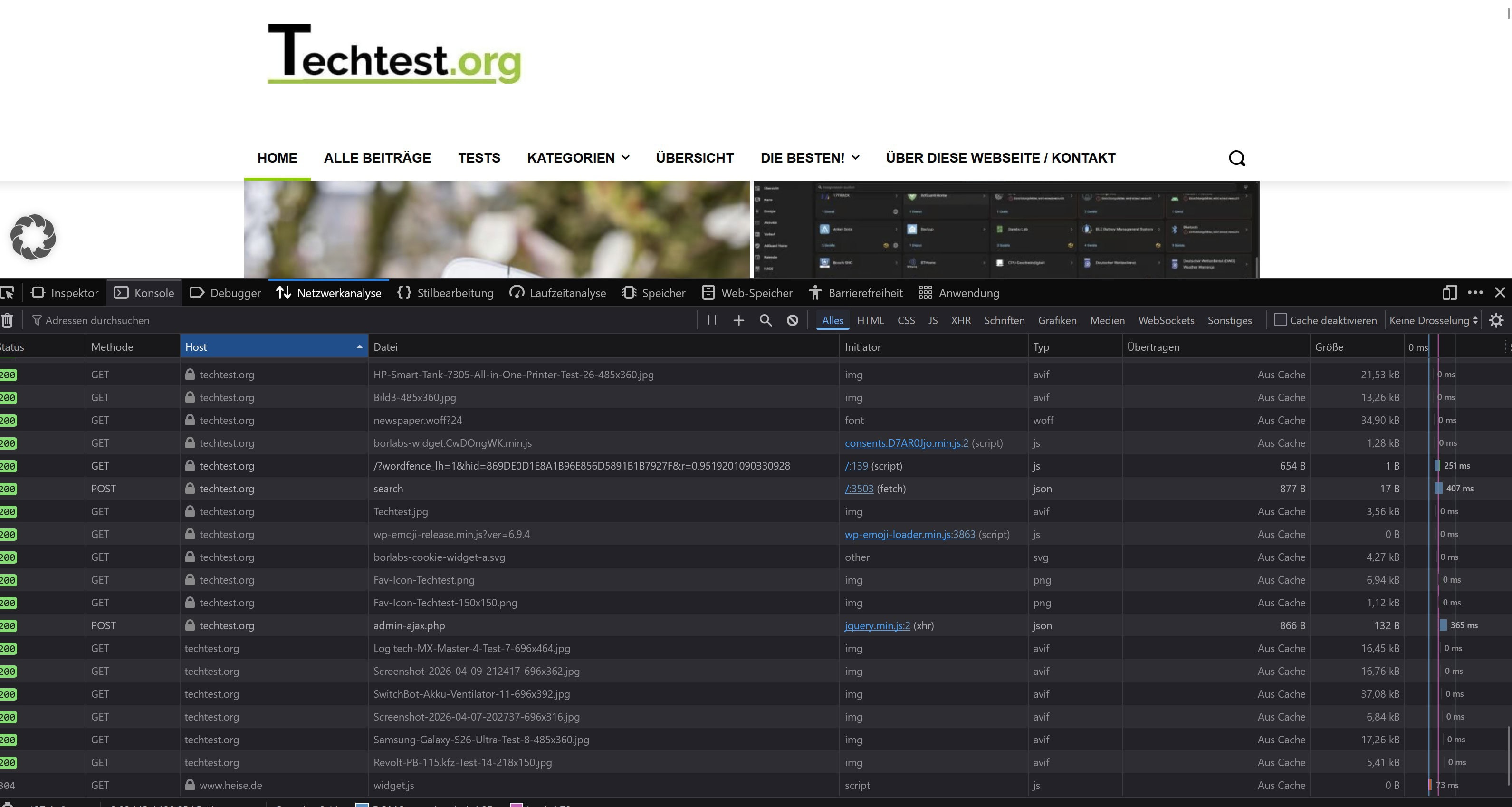Open network search with the magnifier icon
The width and height of the screenshot is (1512, 807).
(766, 320)
